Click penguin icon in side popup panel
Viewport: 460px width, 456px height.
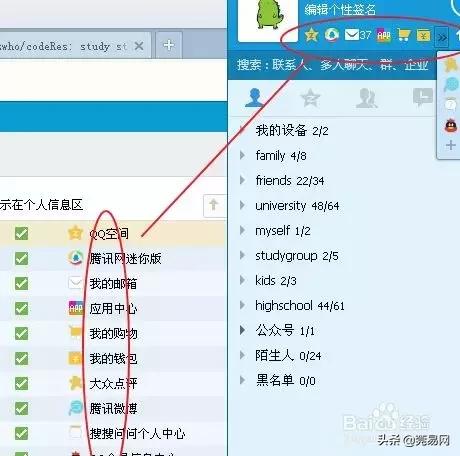[x=451, y=126]
